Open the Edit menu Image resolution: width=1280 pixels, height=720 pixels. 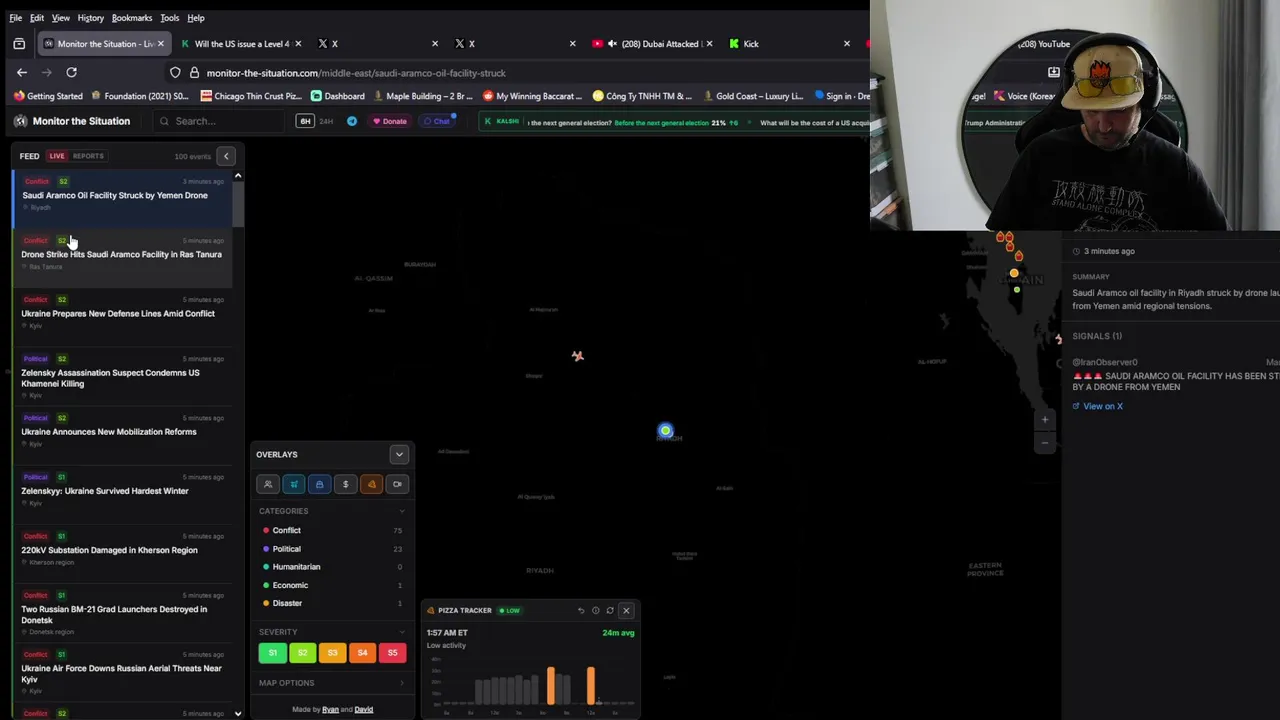pyautogui.click(x=37, y=18)
